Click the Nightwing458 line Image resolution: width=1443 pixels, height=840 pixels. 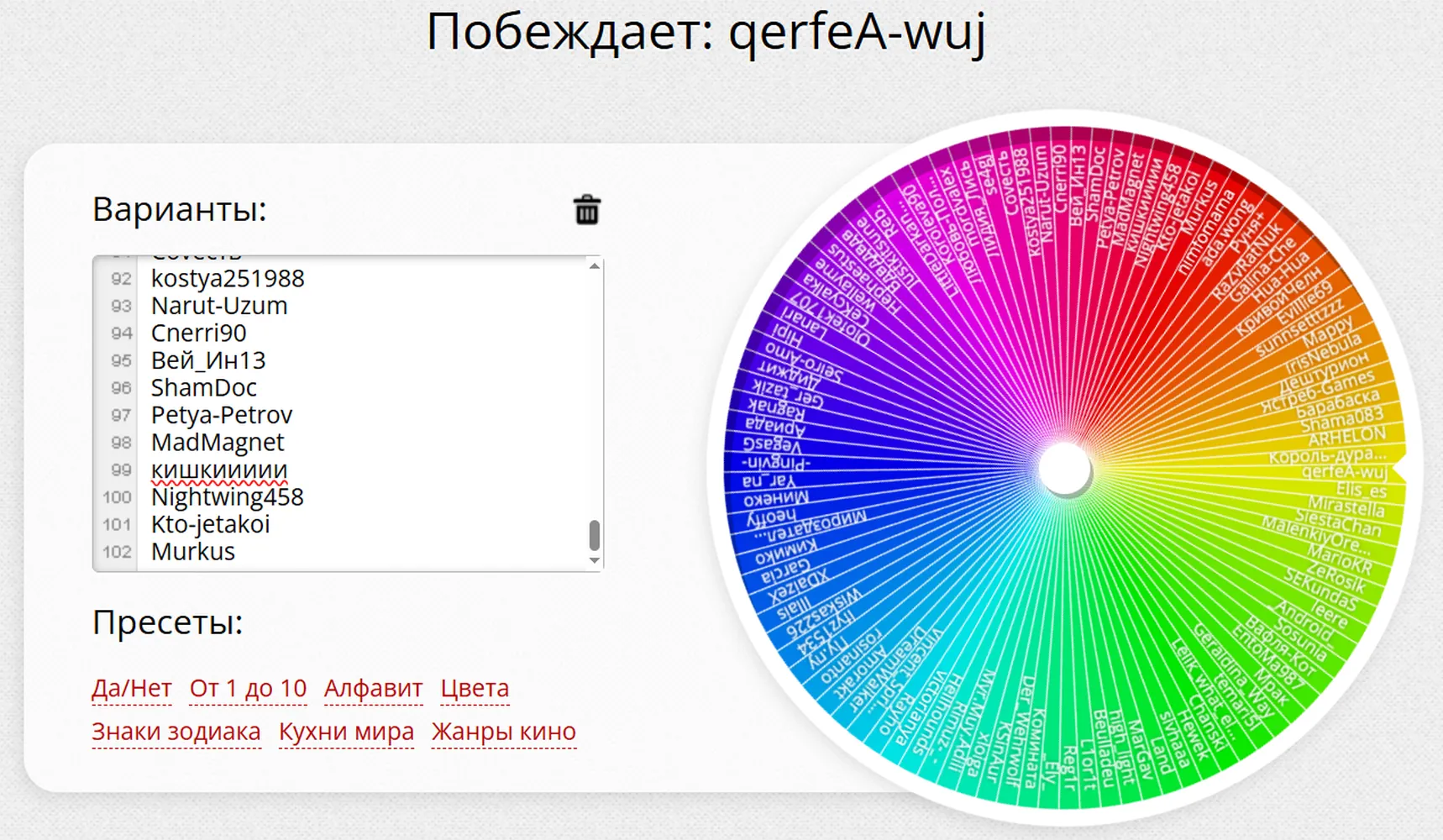coord(228,496)
